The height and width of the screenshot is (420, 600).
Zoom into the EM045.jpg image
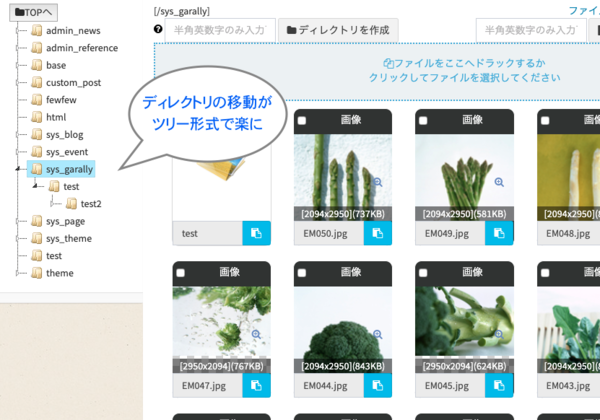point(499,334)
